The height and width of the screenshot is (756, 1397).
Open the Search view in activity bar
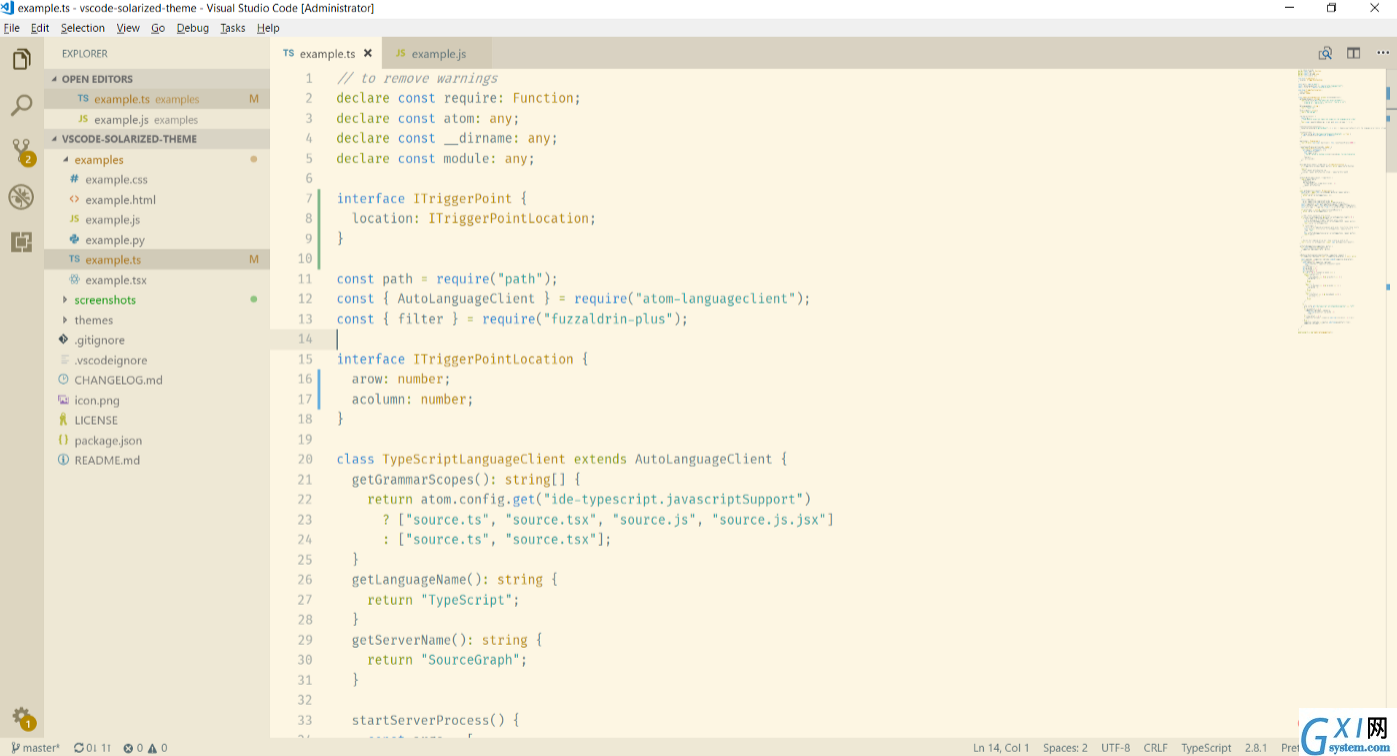point(21,105)
